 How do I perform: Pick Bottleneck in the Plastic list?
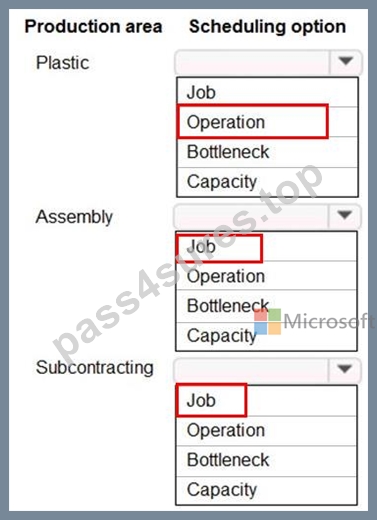pos(267,152)
